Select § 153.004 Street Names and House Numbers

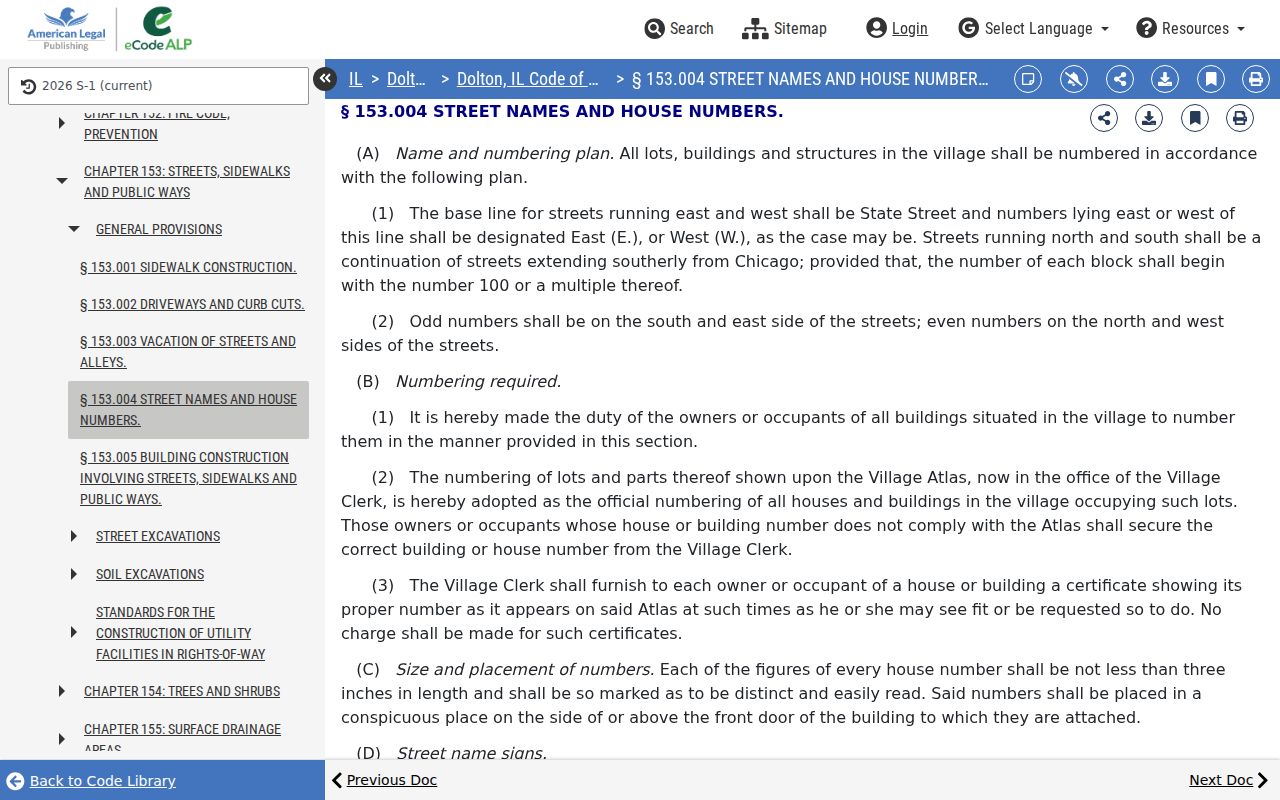point(188,410)
